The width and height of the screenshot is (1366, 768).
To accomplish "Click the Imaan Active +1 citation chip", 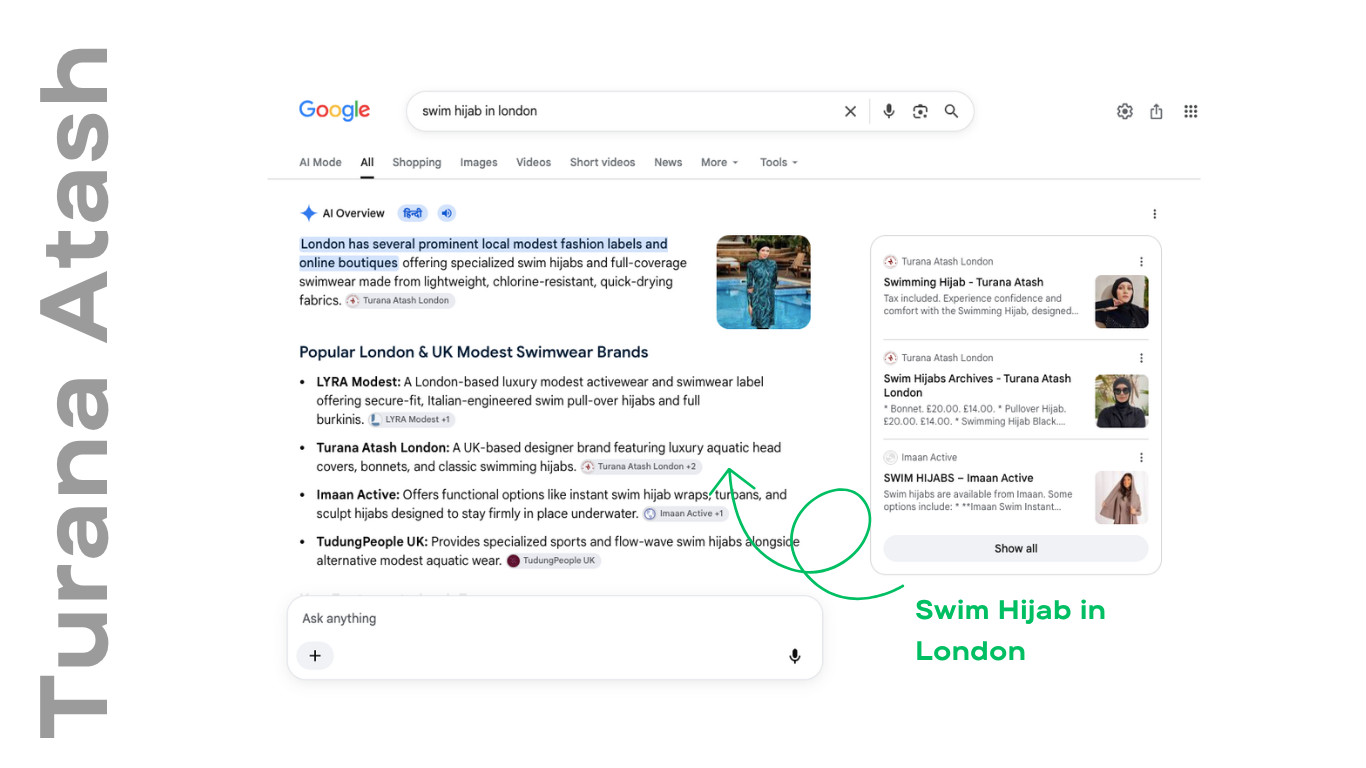I will point(685,514).
